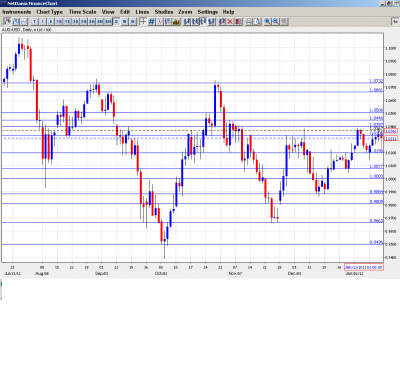Viewport: 400px width, 371px height.
Task: Open the Lines menu
Action: pyautogui.click(x=142, y=12)
